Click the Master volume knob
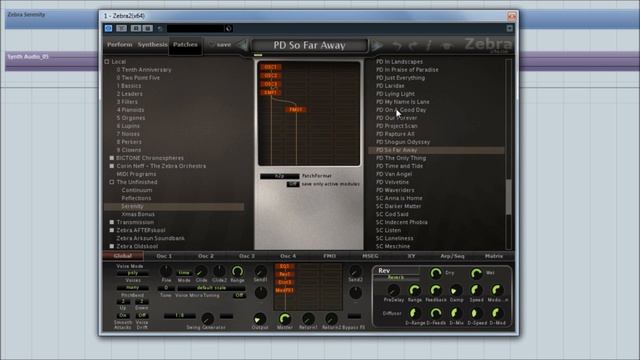The image size is (640, 360). pos(284,318)
